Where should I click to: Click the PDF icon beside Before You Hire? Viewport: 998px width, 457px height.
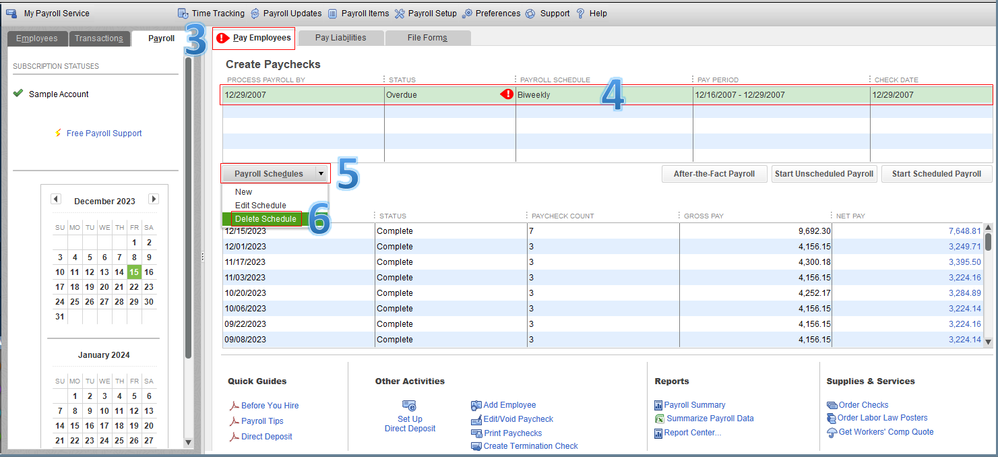[x=234, y=406]
